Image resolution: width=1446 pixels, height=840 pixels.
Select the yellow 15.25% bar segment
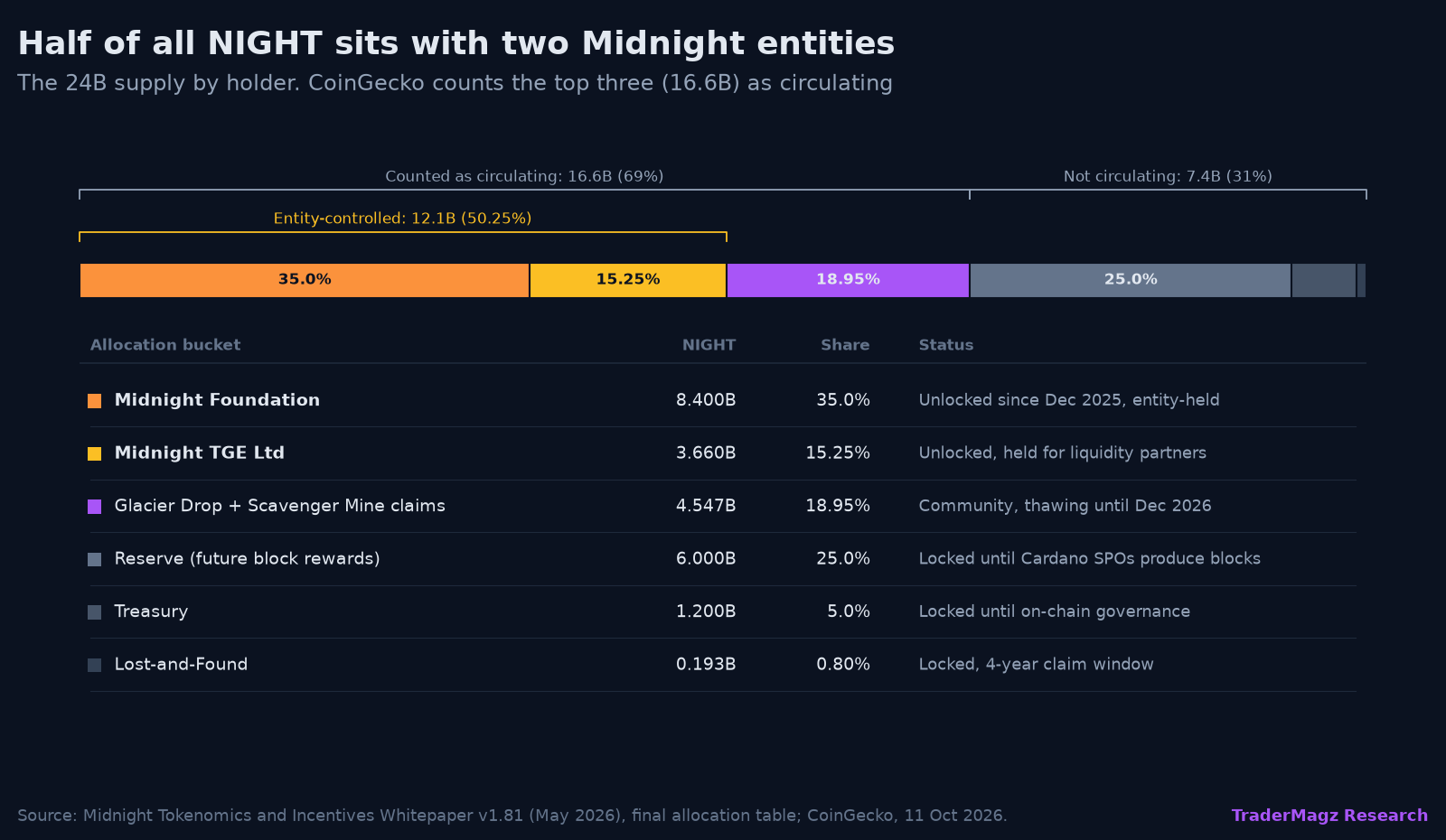pos(628,280)
